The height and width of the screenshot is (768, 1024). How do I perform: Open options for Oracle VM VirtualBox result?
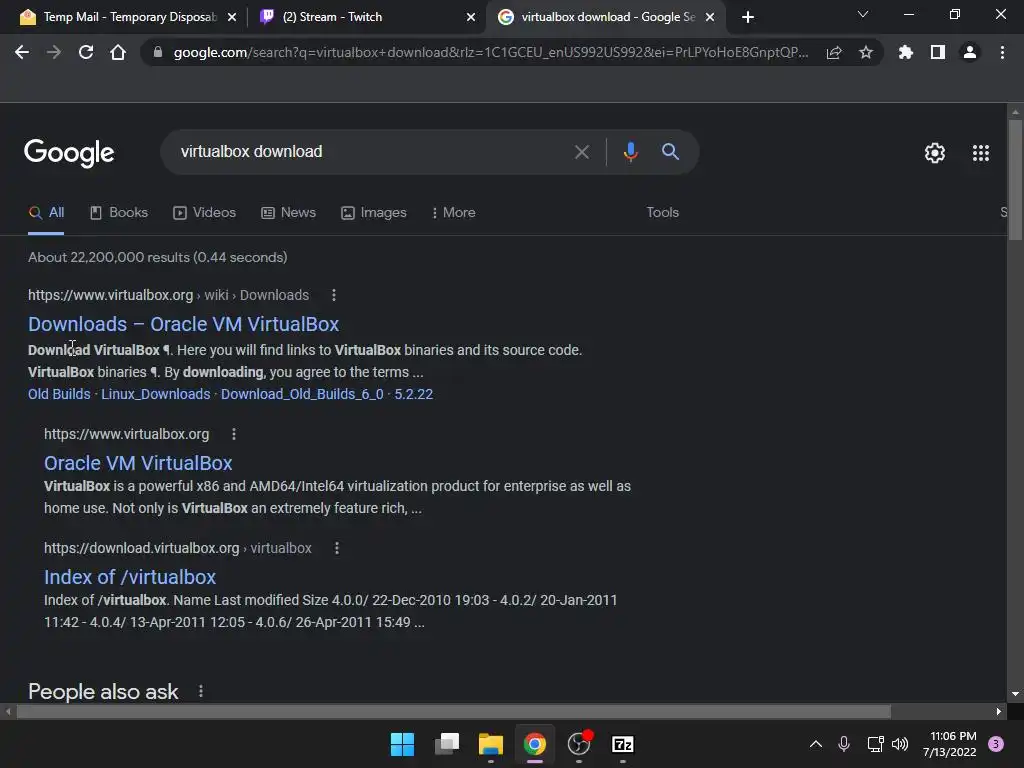pos(234,434)
